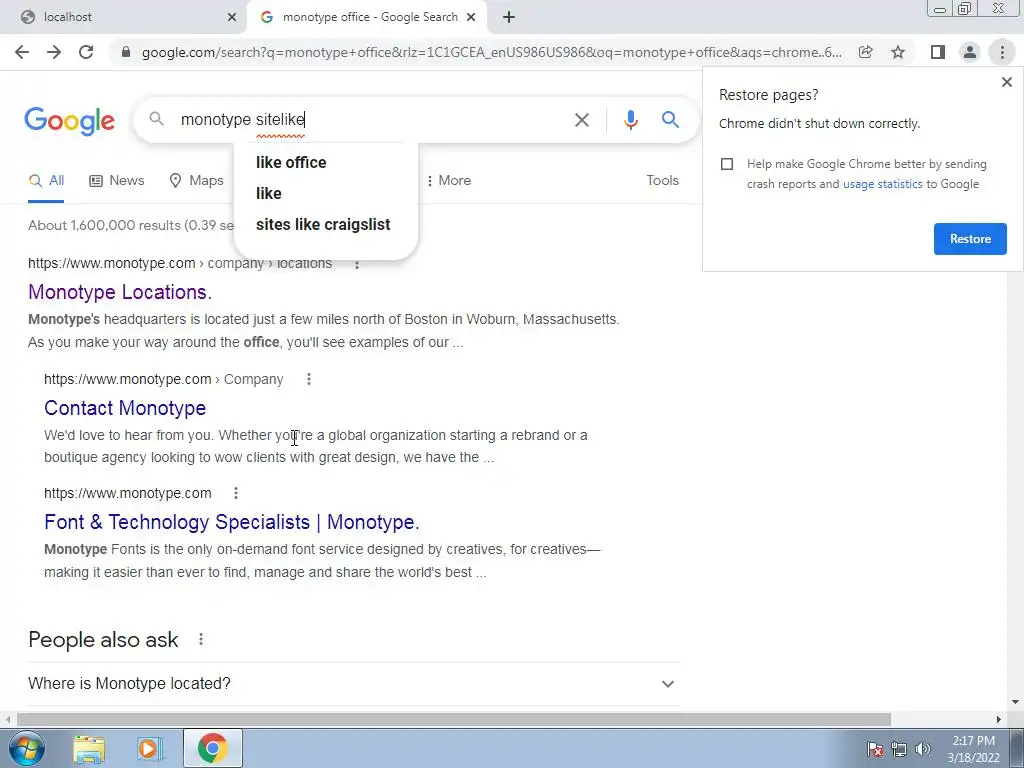Expand "Where is Monotype located?" question

354,684
